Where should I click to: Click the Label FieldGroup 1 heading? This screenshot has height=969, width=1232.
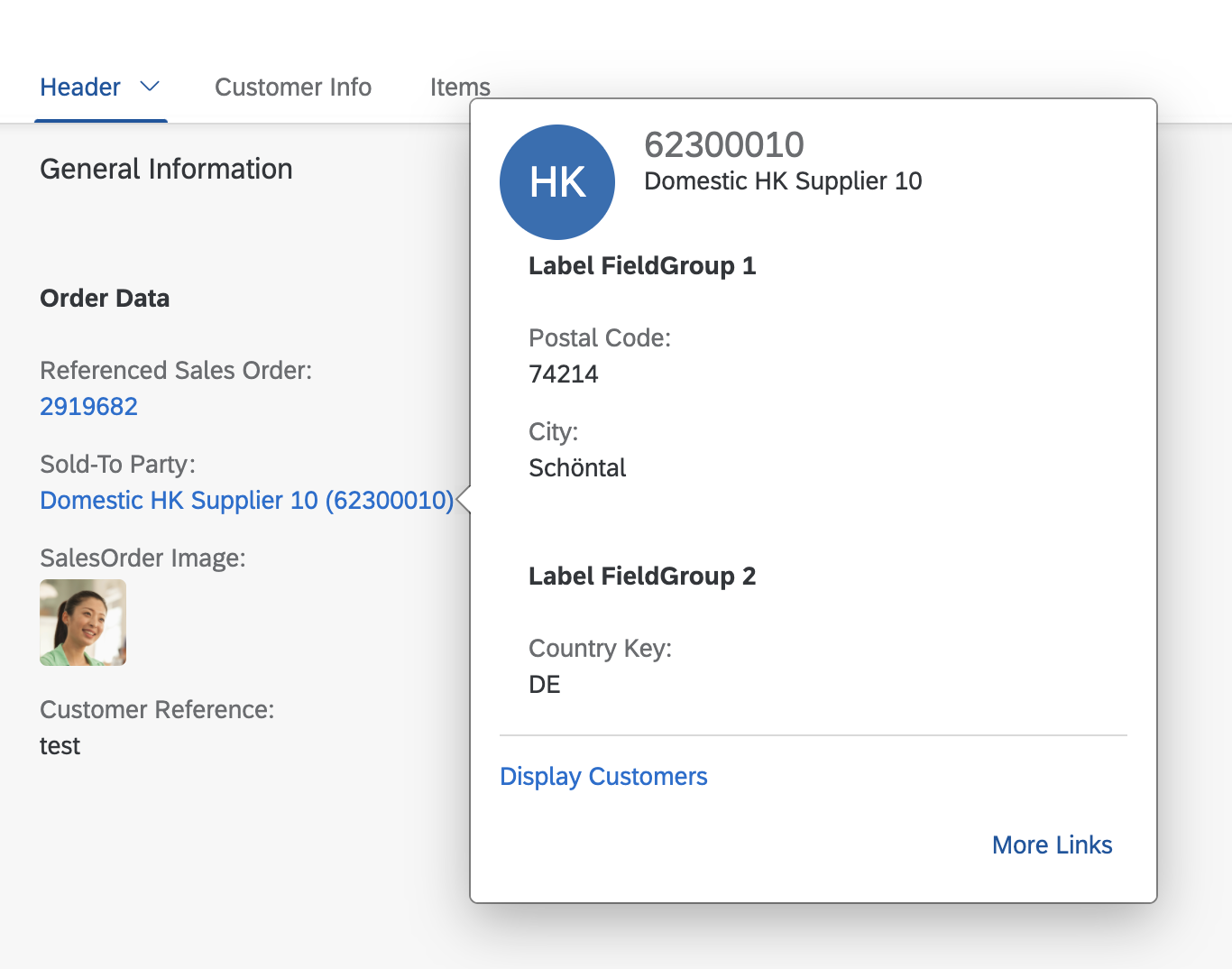(x=642, y=266)
